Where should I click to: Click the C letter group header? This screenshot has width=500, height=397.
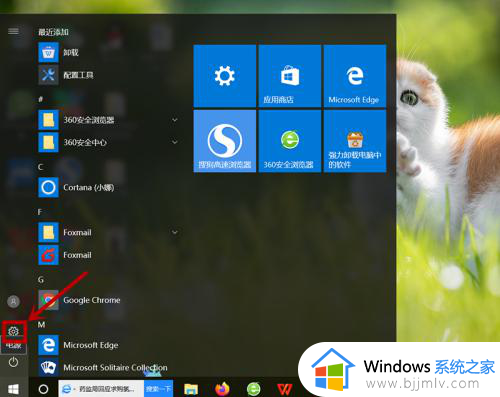pyautogui.click(x=40, y=167)
